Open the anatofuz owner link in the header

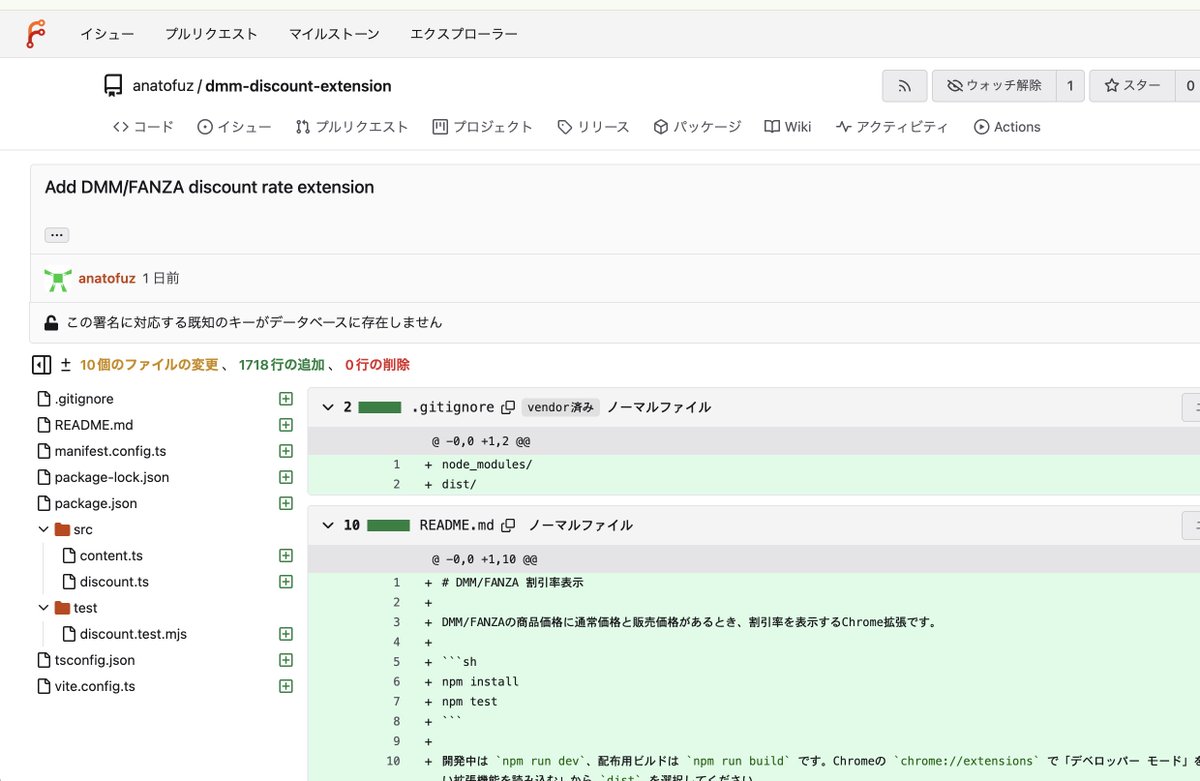pos(164,86)
